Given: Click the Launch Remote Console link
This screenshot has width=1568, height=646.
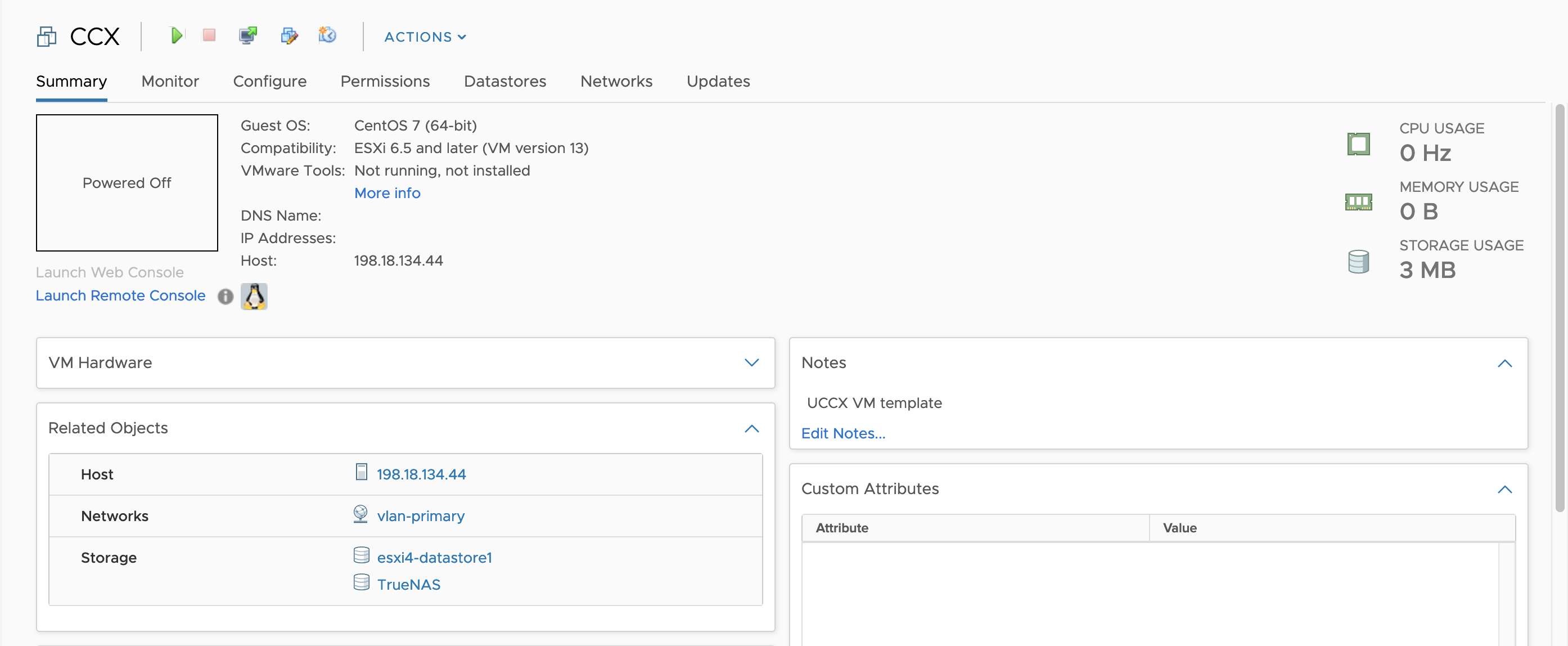Looking at the screenshot, I should tap(120, 296).
